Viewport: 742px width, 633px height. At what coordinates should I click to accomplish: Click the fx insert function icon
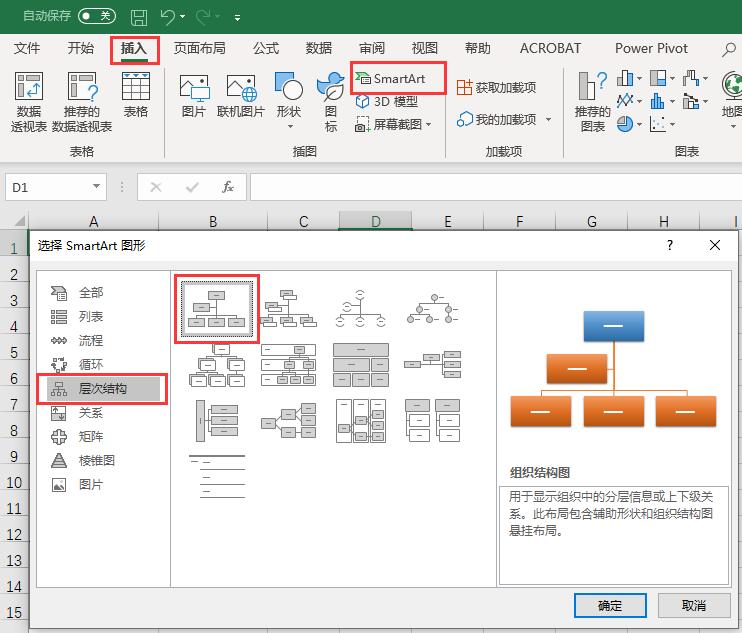click(228, 187)
